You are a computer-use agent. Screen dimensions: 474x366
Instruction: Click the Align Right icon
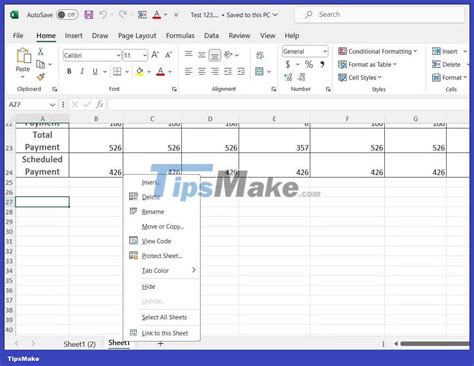[x=215, y=71]
